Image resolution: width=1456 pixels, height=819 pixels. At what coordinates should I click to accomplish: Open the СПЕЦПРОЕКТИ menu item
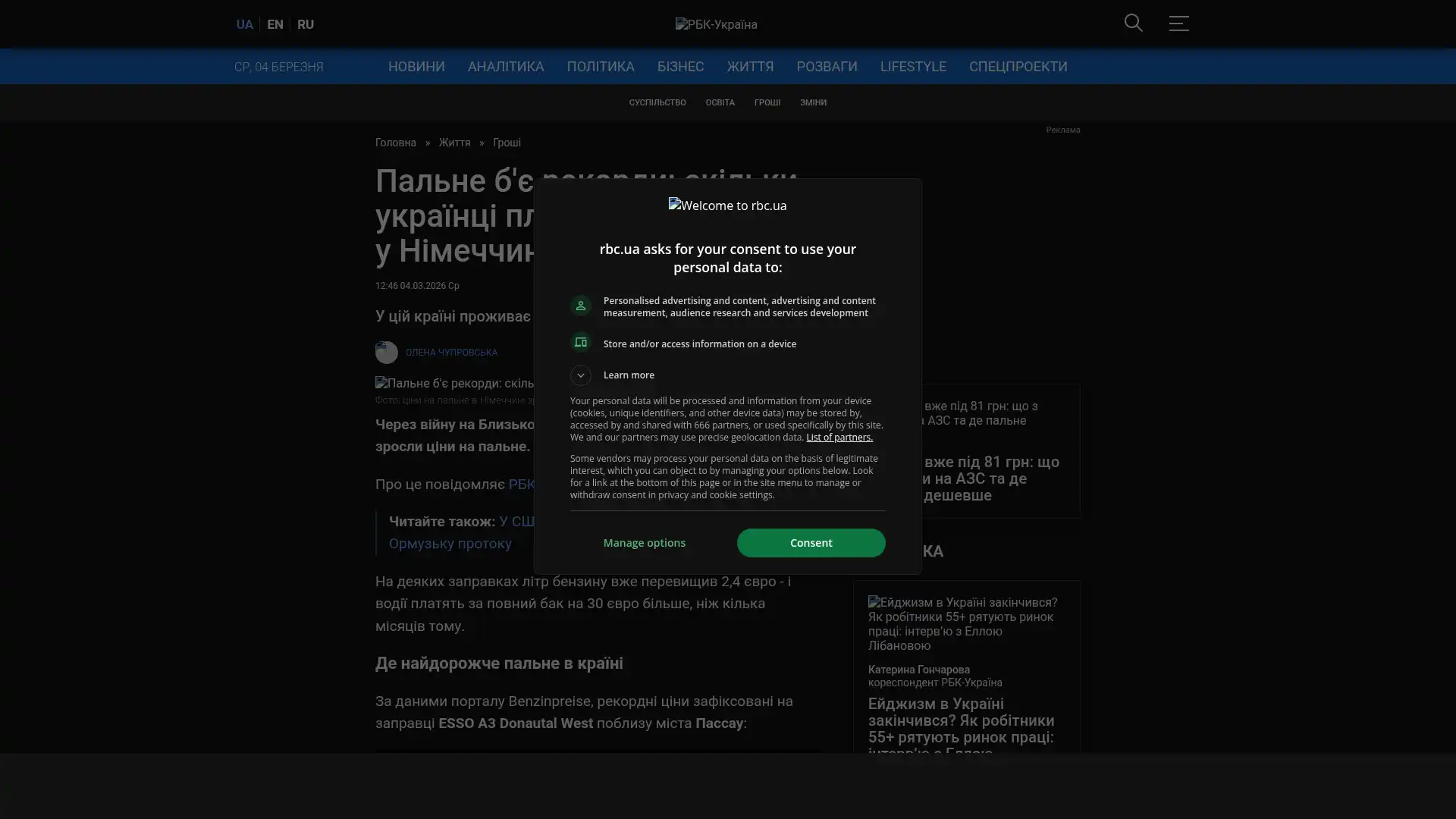[1017, 67]
